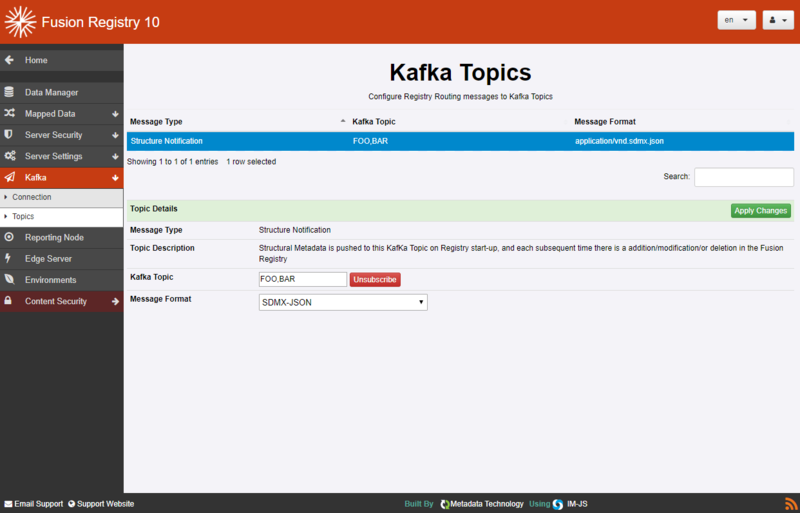Open the IM-JS footer link
The width and height of the screenshot is (800, 513).
[x=577, y=504]
